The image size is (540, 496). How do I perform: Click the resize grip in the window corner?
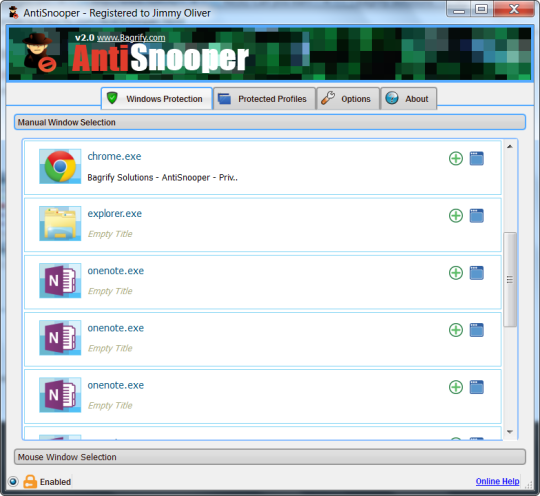tap(528, 485)
